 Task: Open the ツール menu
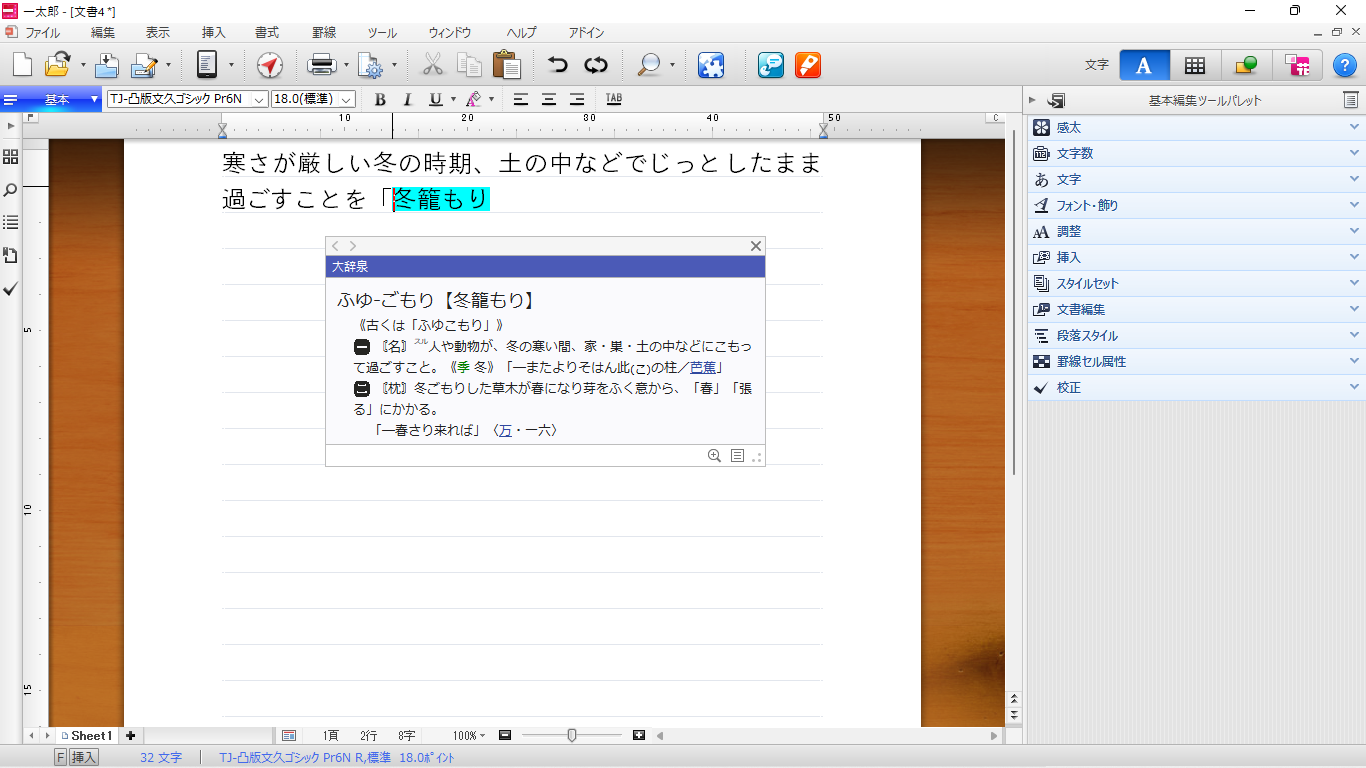tap(382, 33)
